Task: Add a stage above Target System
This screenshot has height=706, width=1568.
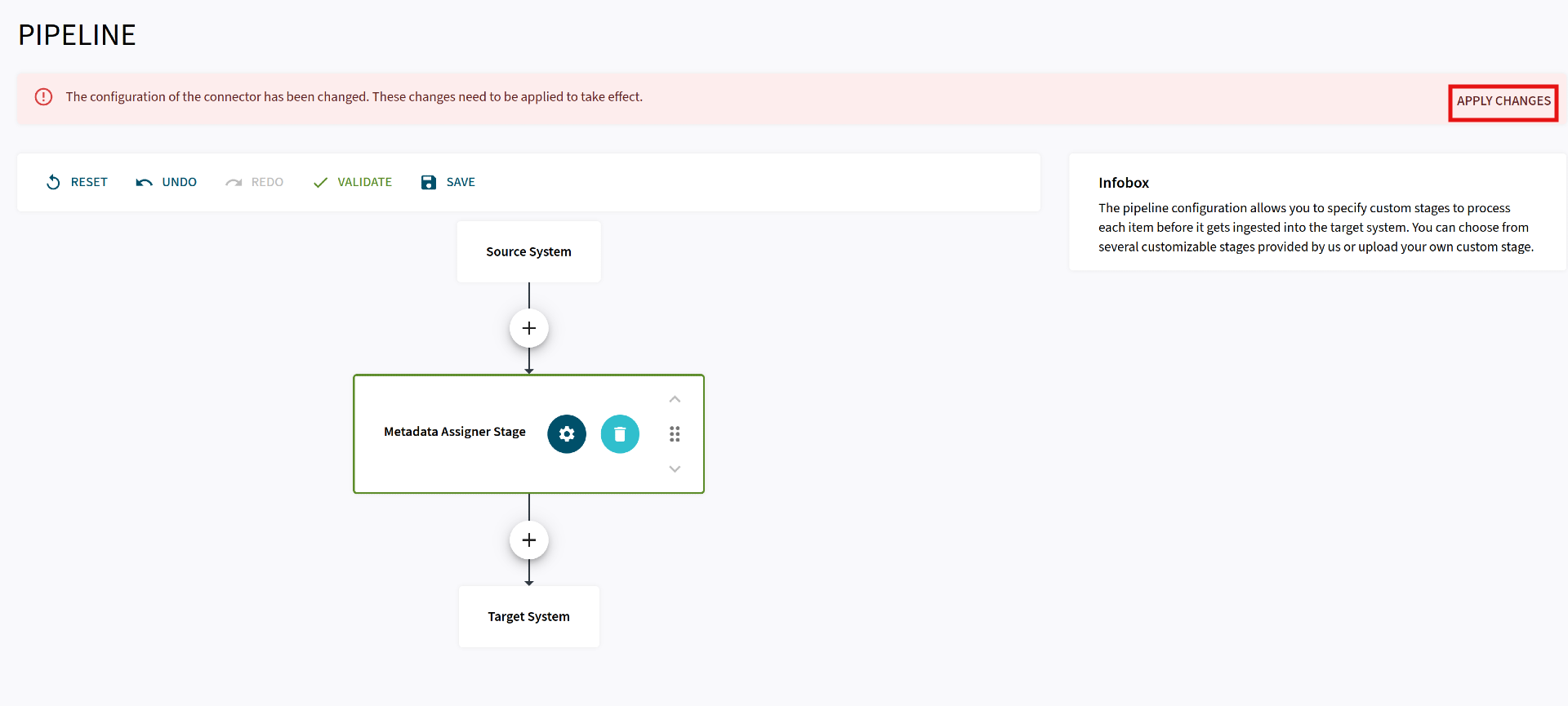Action: tap(529, 540)
